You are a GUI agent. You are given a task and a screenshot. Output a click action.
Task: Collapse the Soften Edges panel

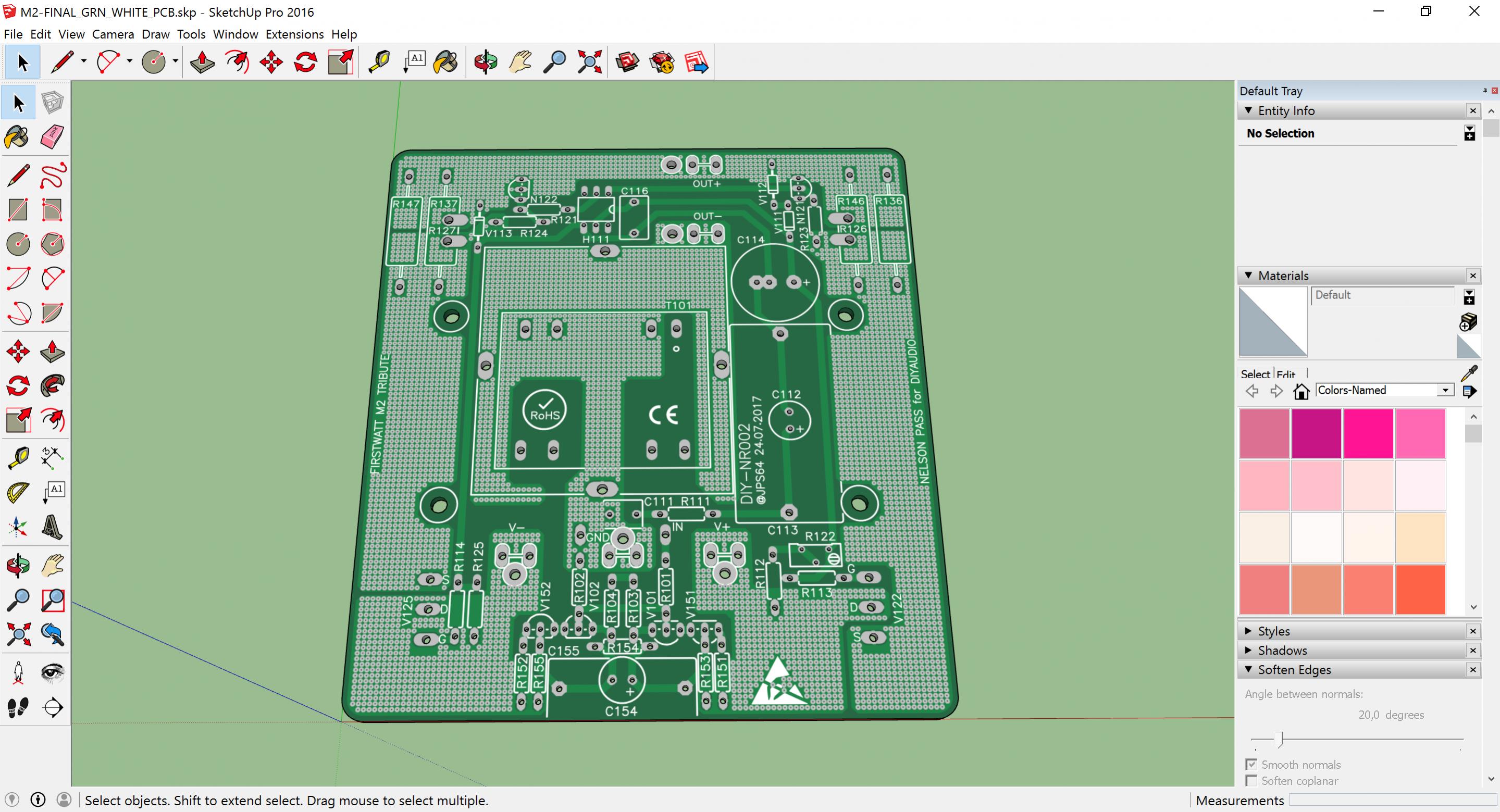[x=1248, y=669]
